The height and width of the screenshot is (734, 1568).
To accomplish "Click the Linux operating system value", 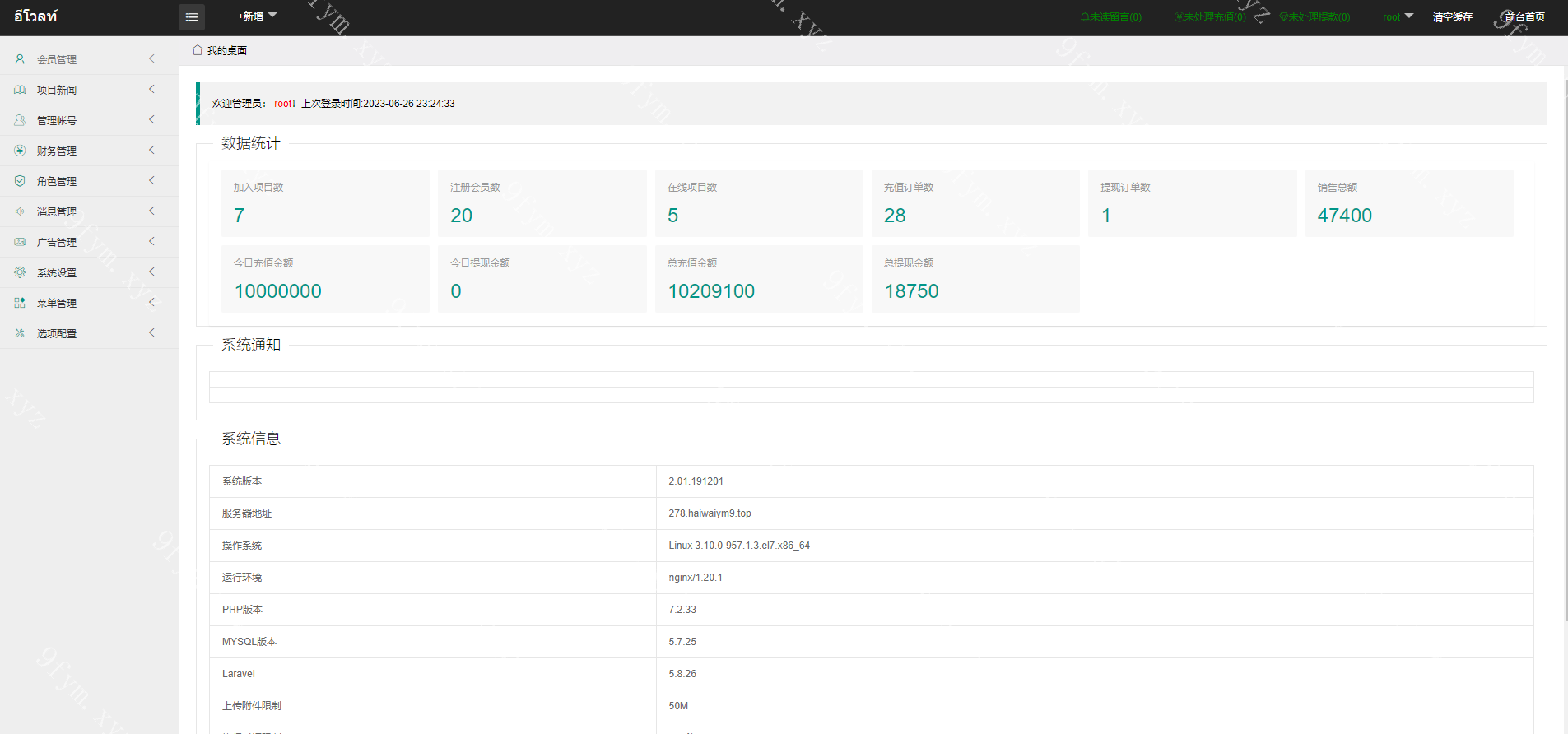I will point(739,546).
